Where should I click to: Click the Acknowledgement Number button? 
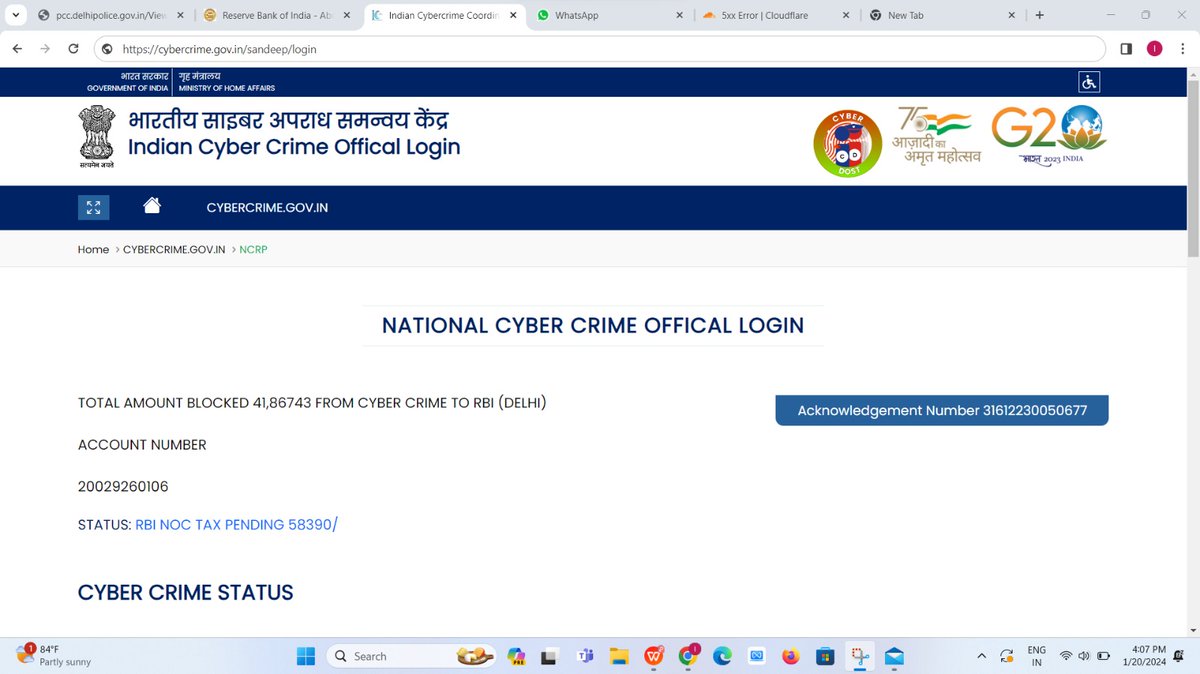point(941,410)
